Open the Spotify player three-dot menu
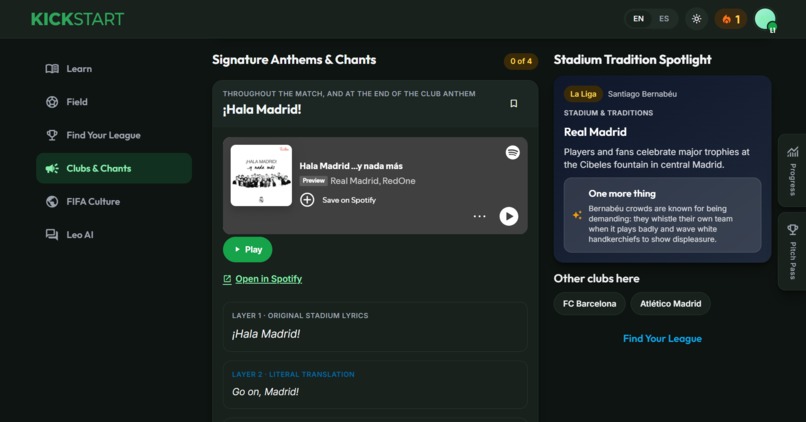The image size is (806, 422). [479, 216]
